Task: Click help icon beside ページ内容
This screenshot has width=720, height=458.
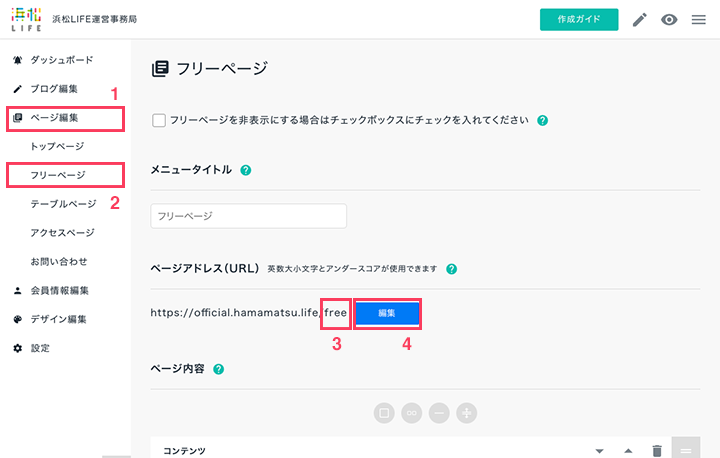Action: [219, 369]
